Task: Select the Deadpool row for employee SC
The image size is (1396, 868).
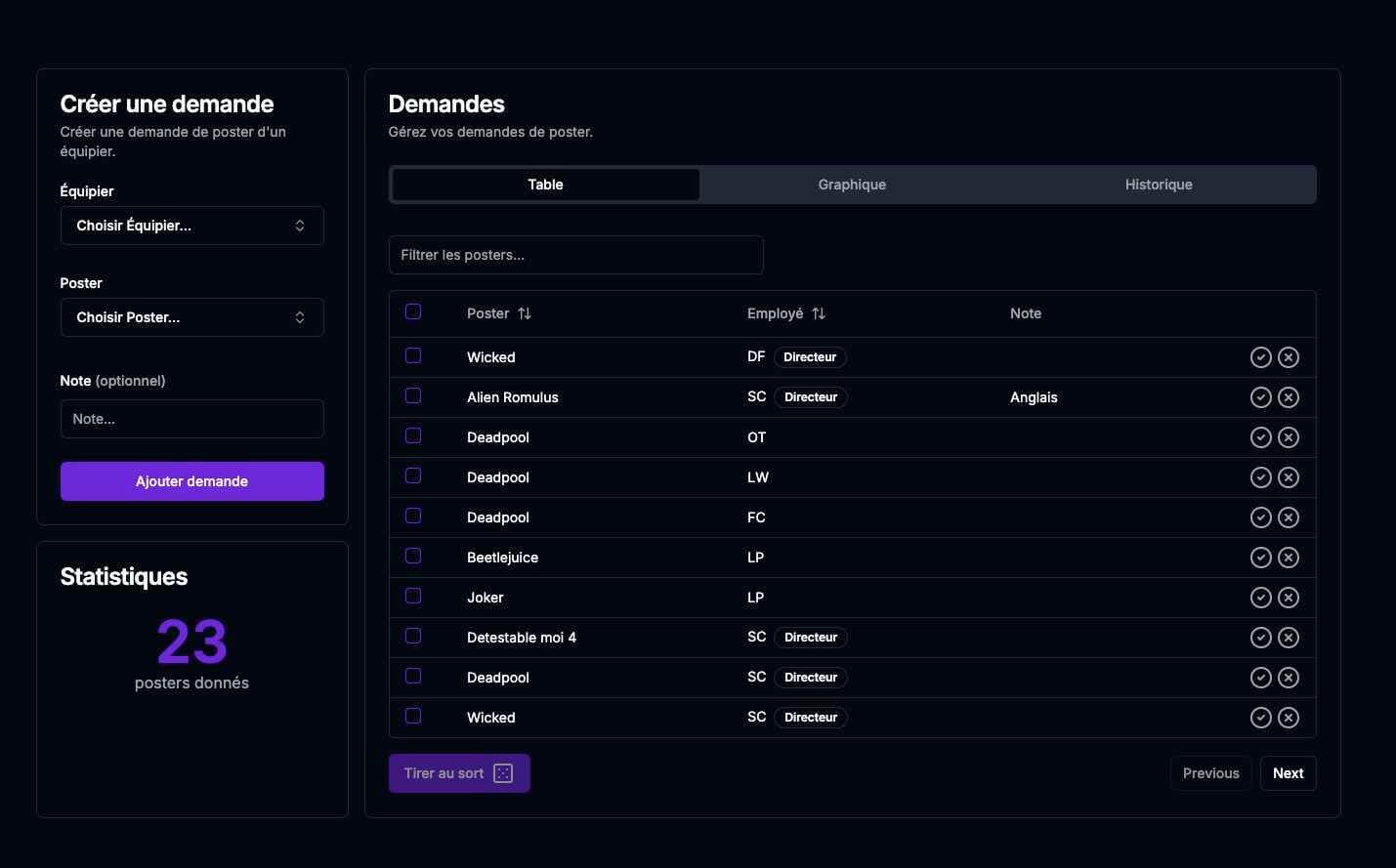Action: coord(413,676)
